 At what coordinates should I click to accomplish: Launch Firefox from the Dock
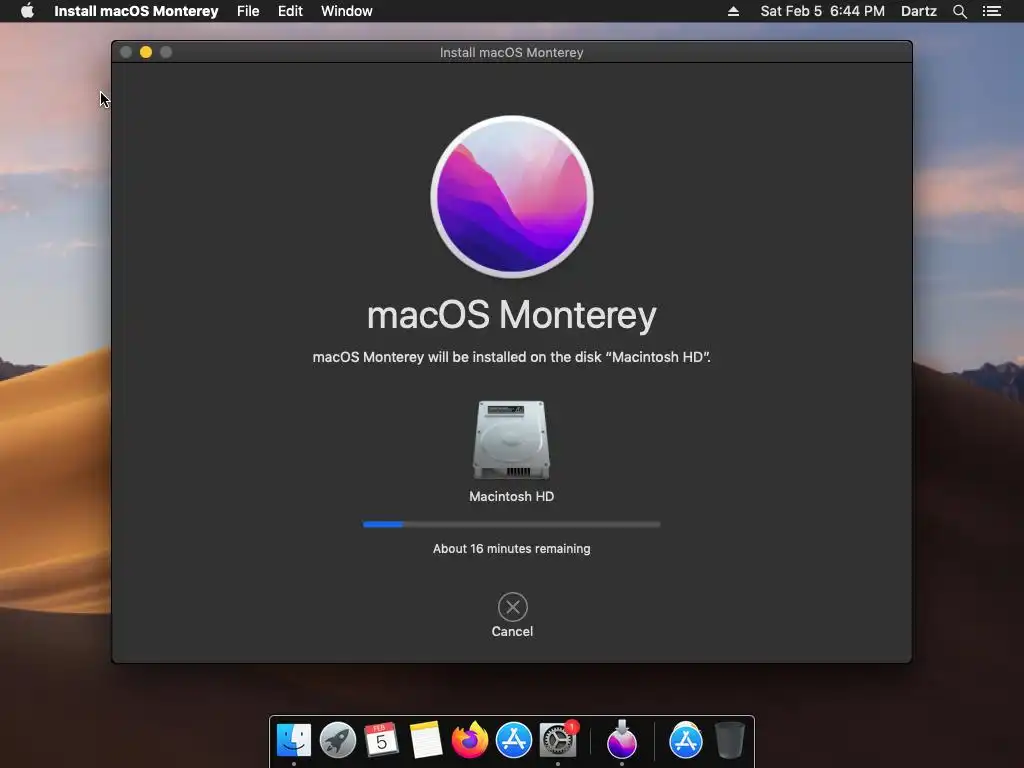click(x=470, y=740)
